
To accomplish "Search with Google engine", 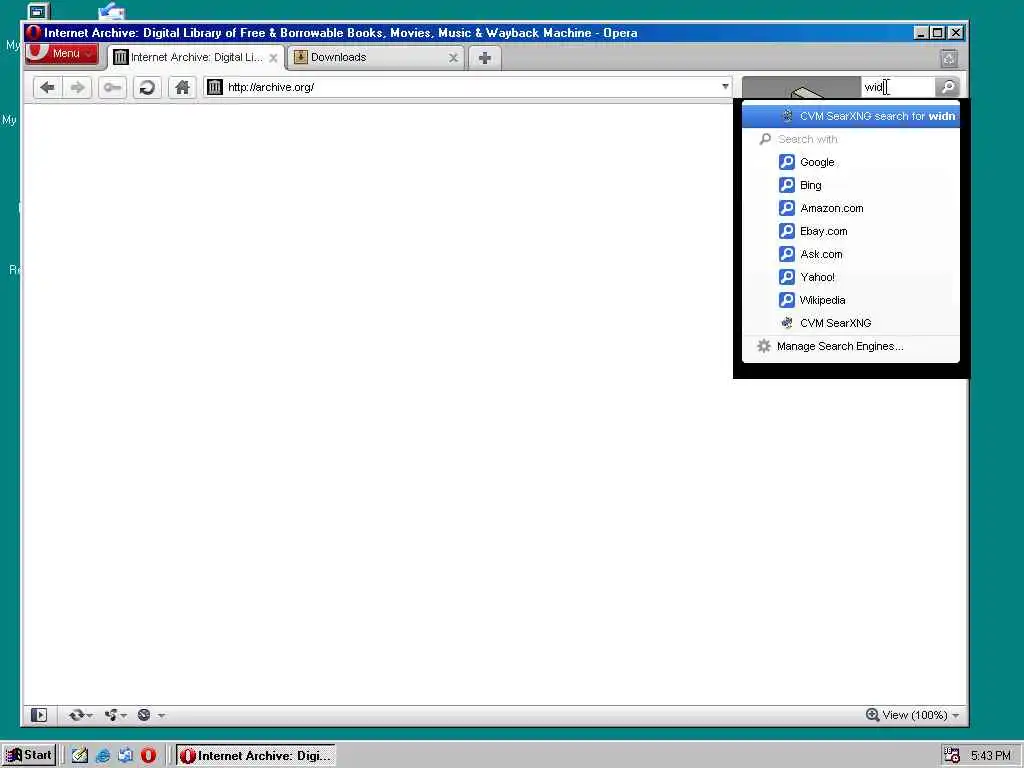I will pos(851,162).
